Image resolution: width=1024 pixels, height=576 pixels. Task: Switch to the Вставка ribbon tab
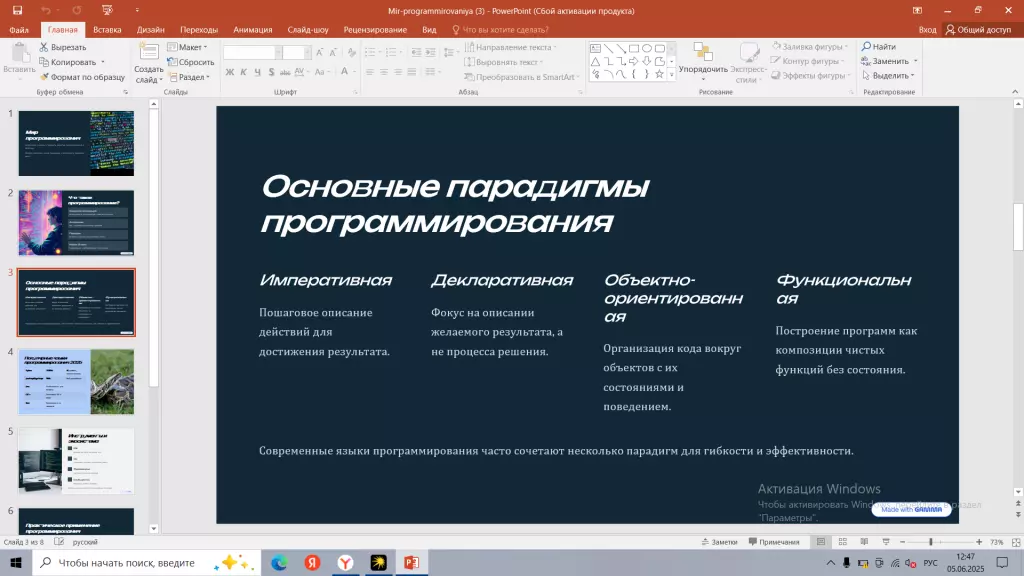click(x=108, y=29)
